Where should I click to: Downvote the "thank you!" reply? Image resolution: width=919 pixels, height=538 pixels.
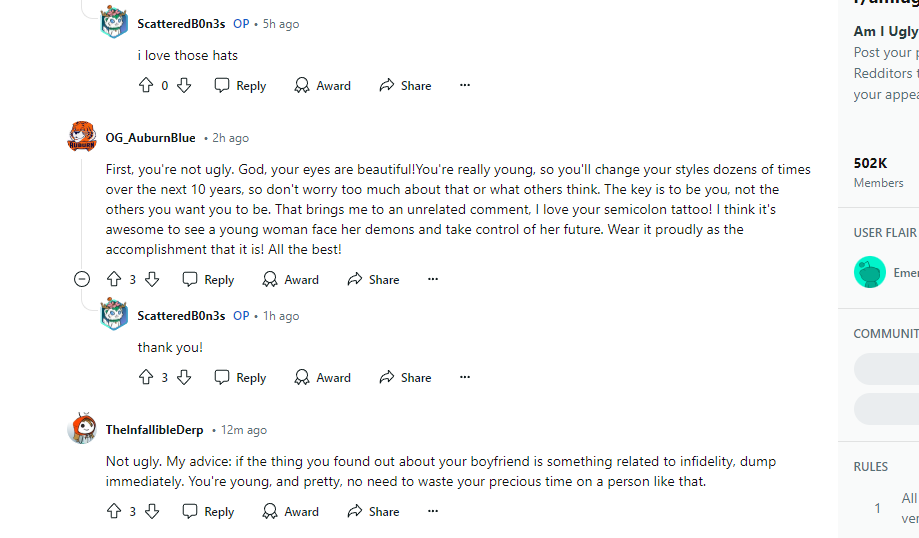coord(184,378)
